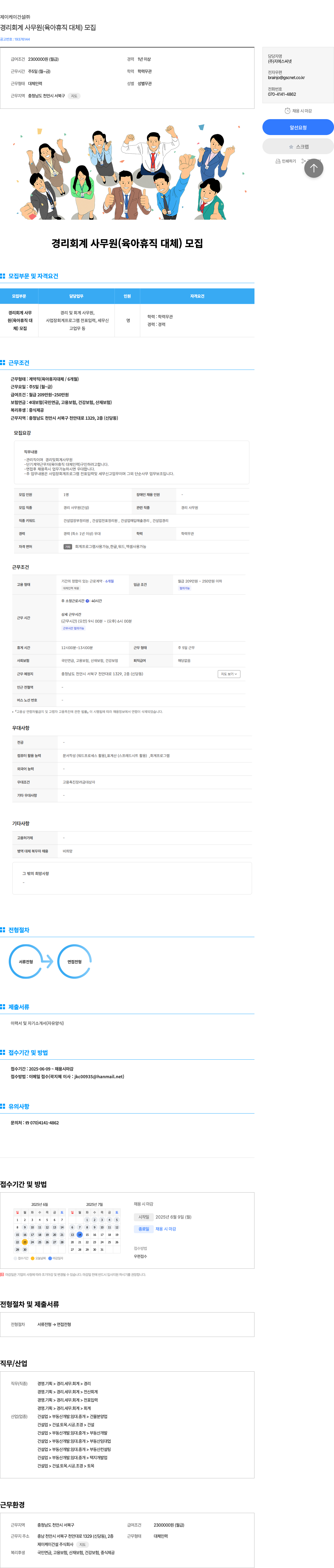The width and height of the screenshot is (334, 1568).
Task: Click the 고용촉진장려금대상자 value
Action: [x=79, y=782]
